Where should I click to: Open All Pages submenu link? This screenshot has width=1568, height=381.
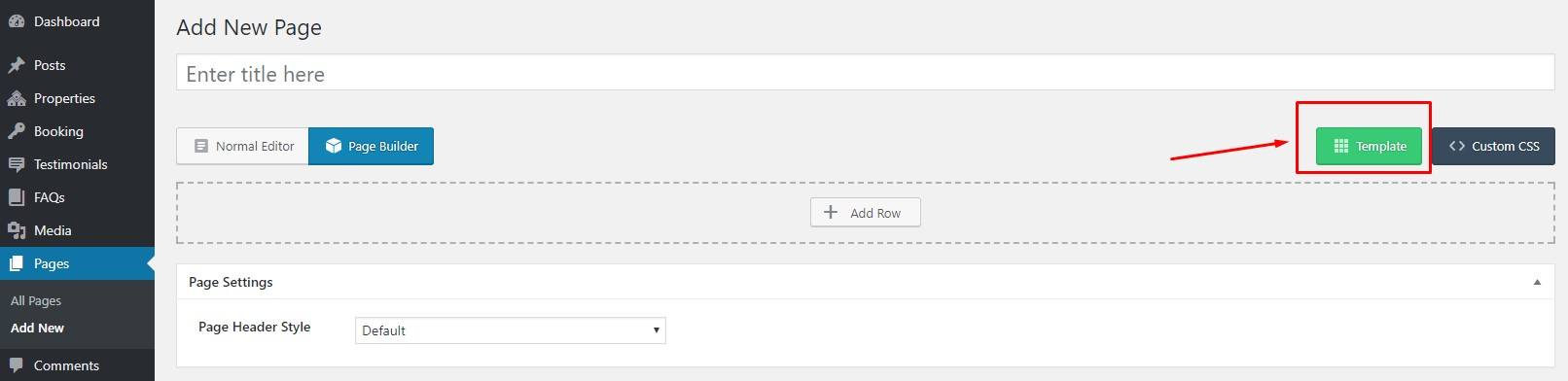point(36,300)
